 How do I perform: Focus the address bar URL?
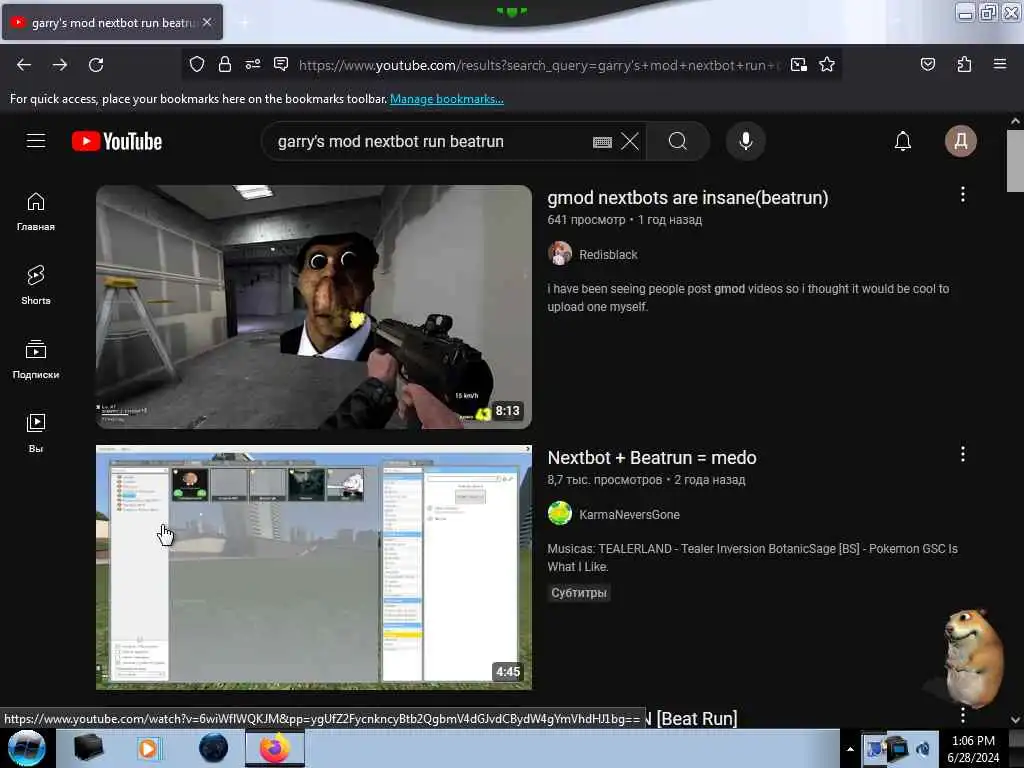(539, 65)
